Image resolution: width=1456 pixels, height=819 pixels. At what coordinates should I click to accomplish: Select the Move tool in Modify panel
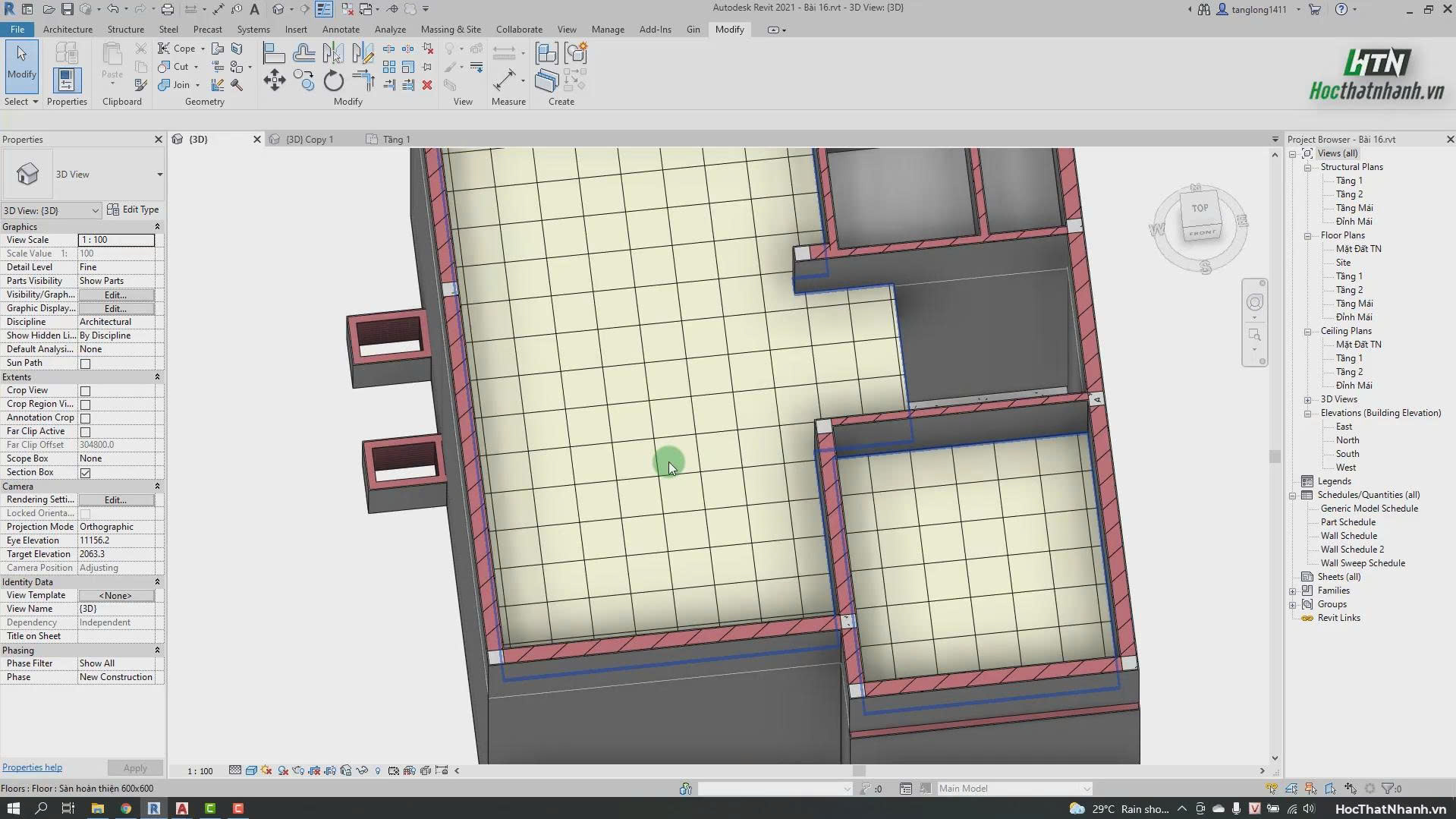tap(274, 80)
